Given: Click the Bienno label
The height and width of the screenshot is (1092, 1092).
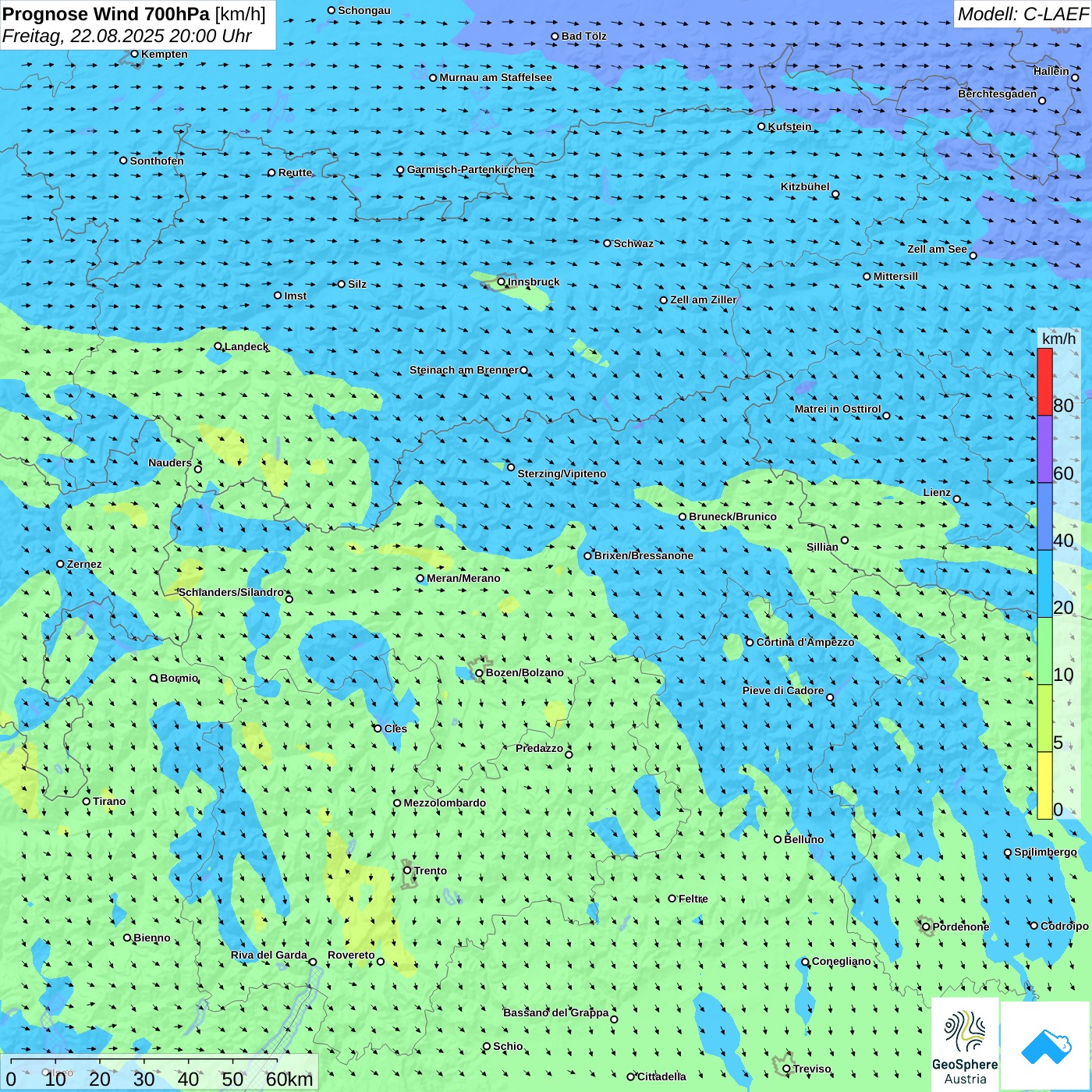Looking at the screenshot, I should click(x=152, y=938).
